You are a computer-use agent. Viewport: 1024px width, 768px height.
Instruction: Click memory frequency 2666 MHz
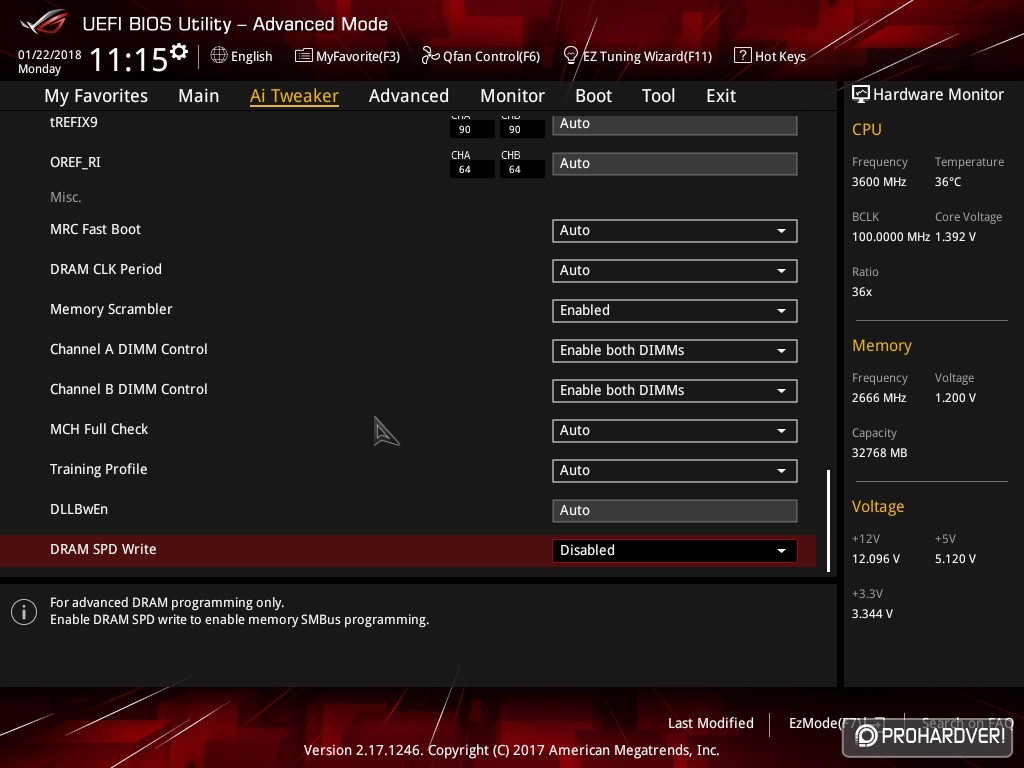(879, 398)
